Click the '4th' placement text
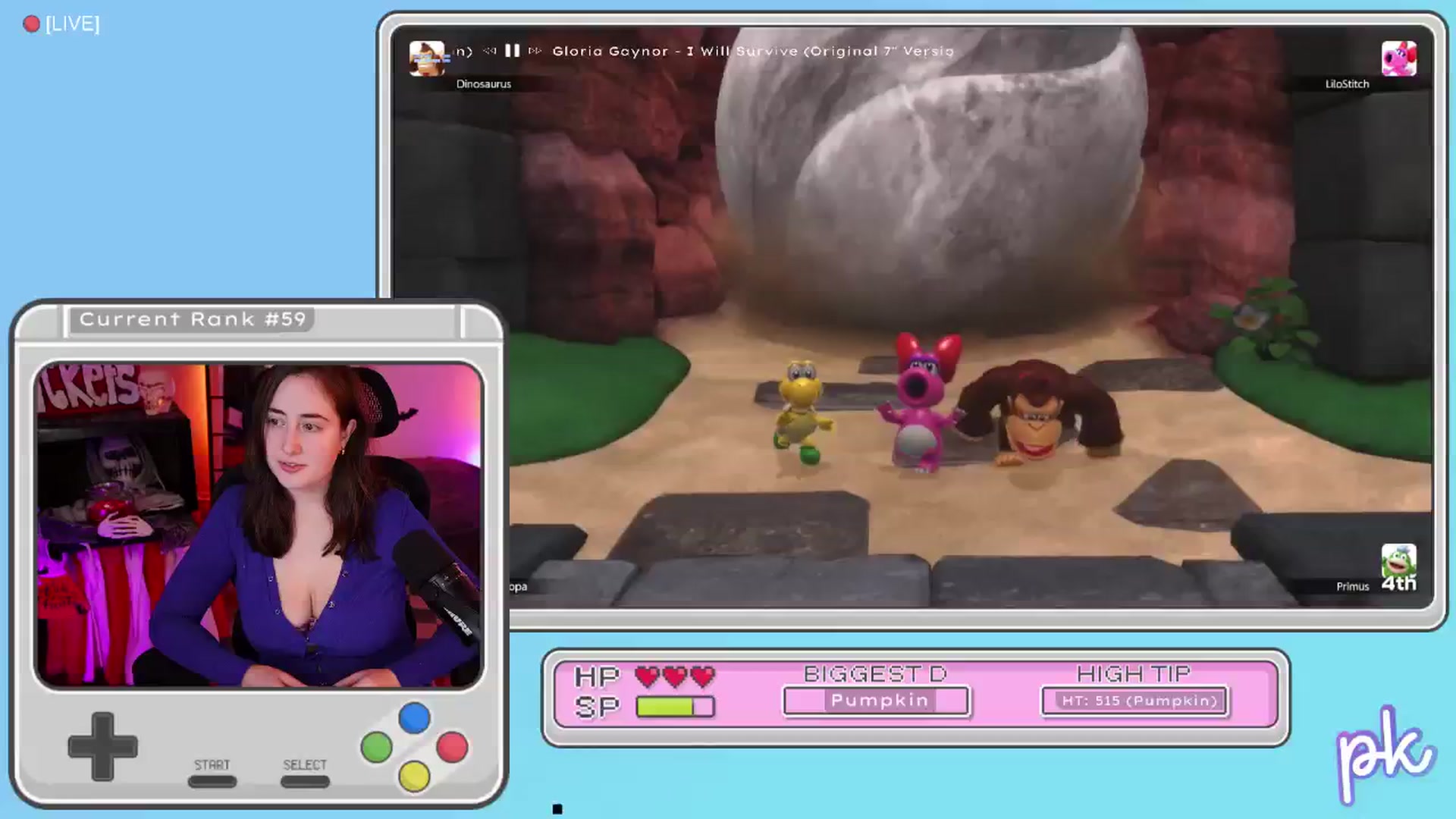The image size is (1456, 819). [x=1398, y=583]
